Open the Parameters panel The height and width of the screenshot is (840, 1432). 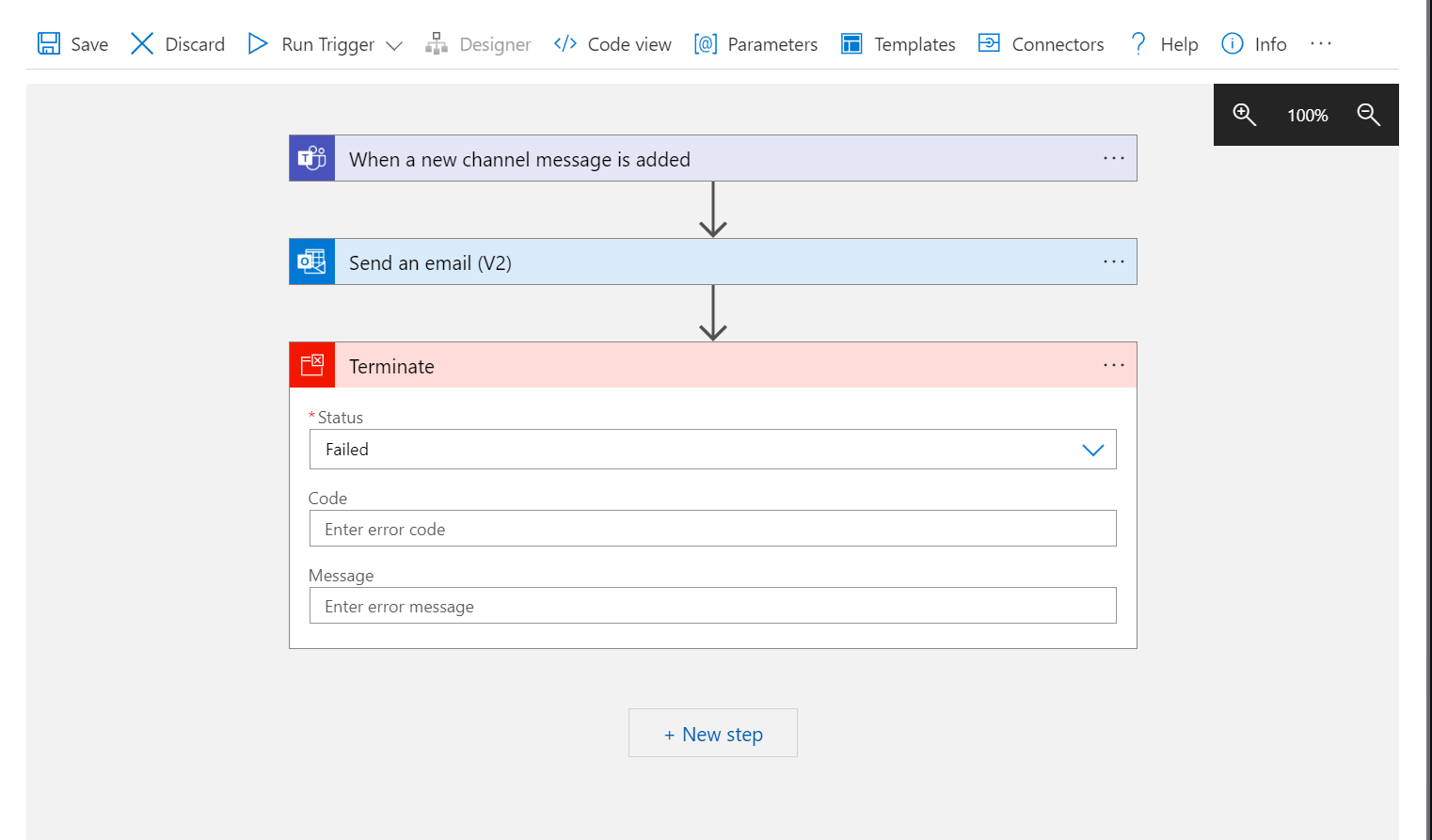(x=756, y=43)
